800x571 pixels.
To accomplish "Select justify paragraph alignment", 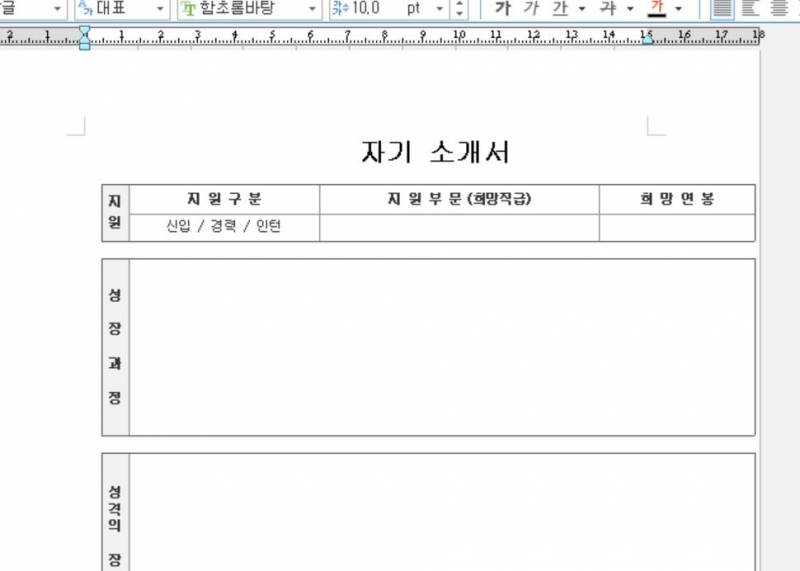I will click(x=722, y=8).
